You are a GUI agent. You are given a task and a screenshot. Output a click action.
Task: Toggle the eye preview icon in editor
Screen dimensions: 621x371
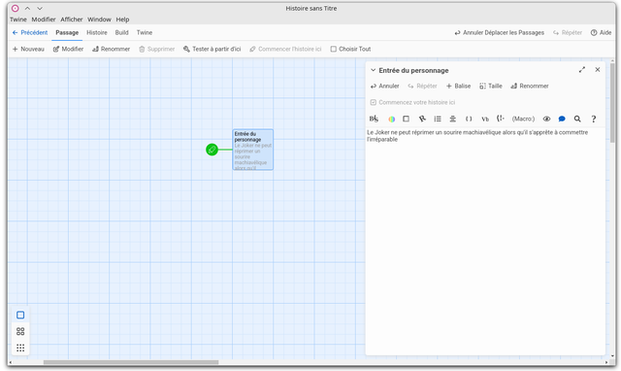[x=547, y=119]
